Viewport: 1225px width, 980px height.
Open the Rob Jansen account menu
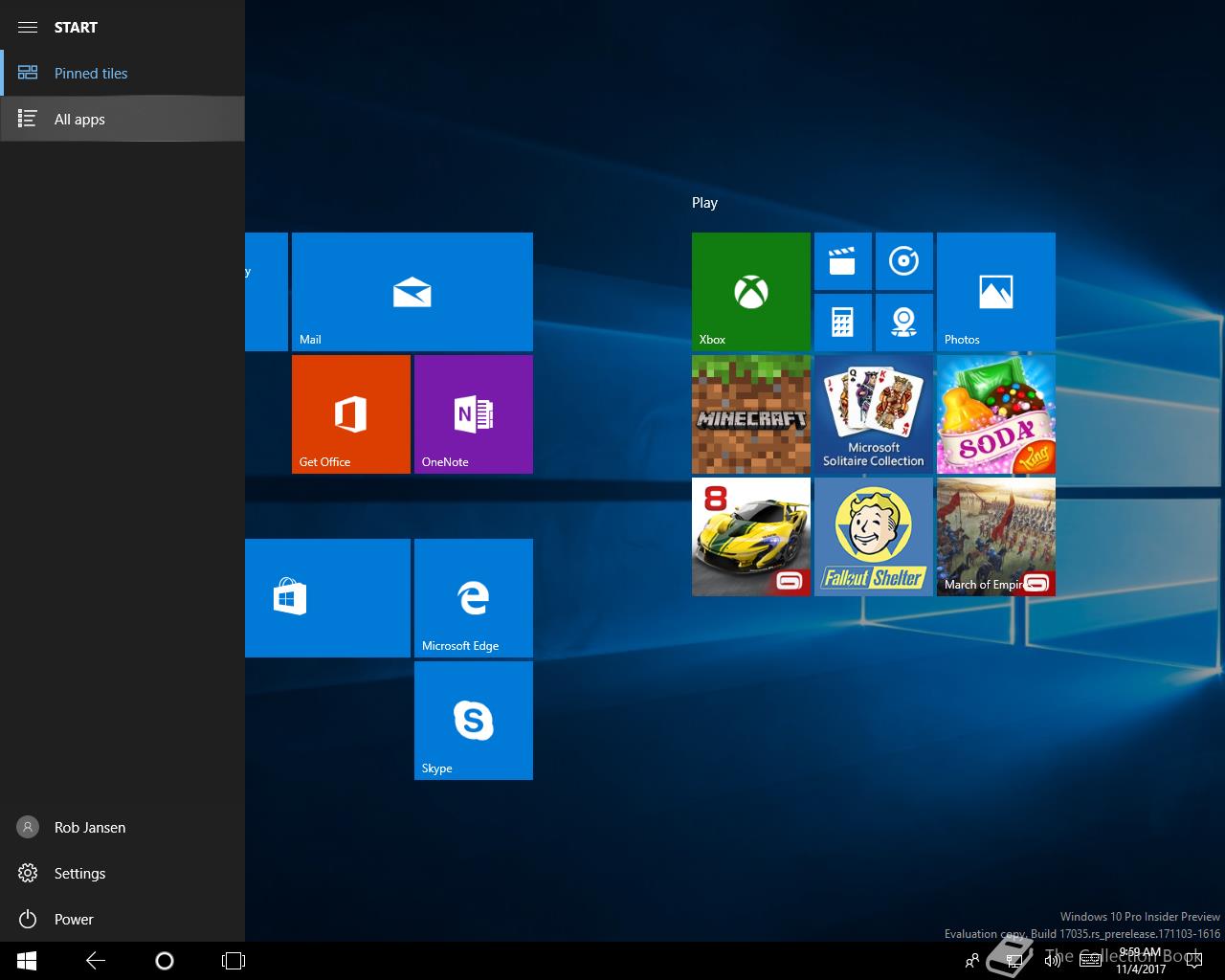click(122, 827)
